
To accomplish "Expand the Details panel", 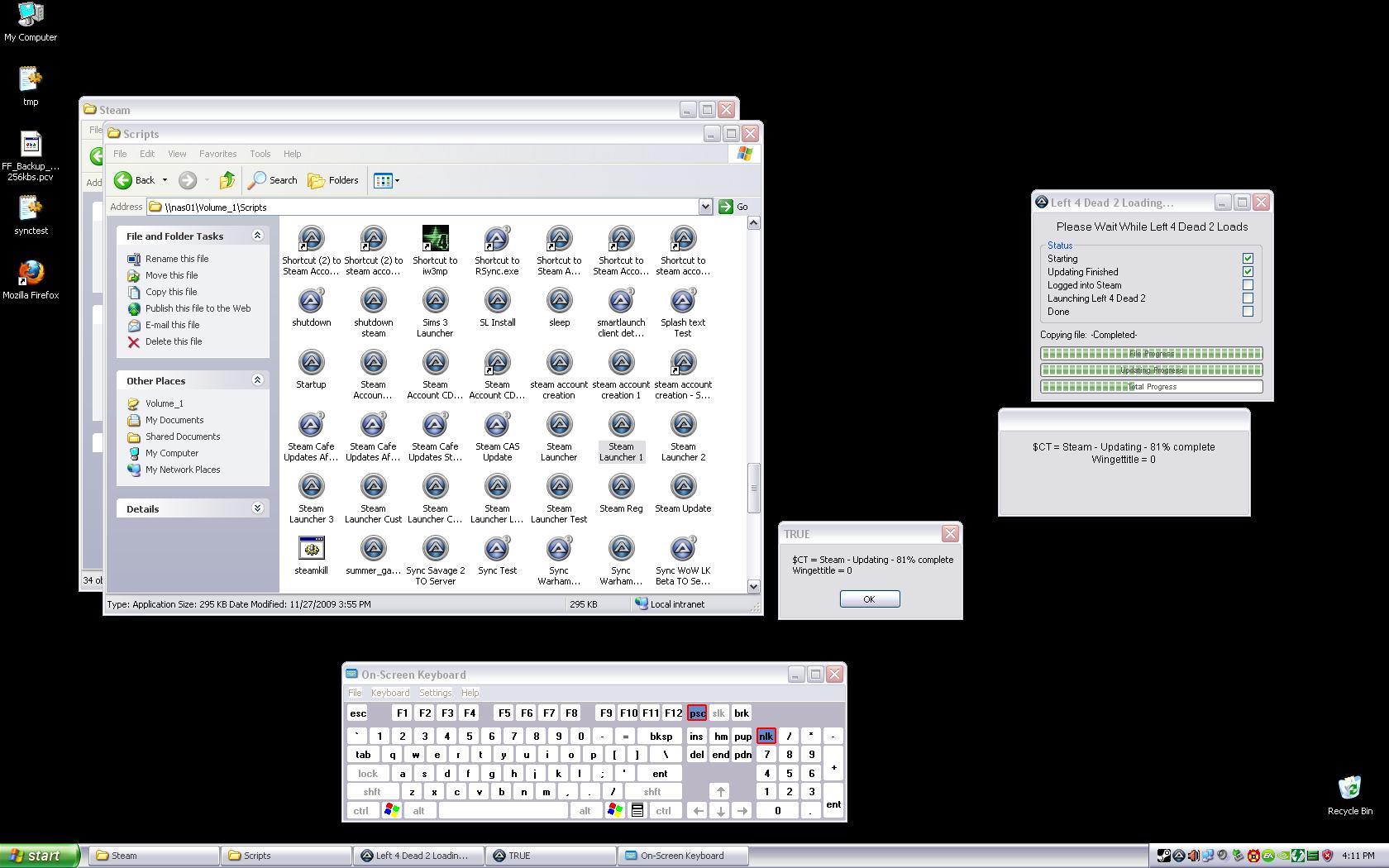I will [x=257, y=508].
